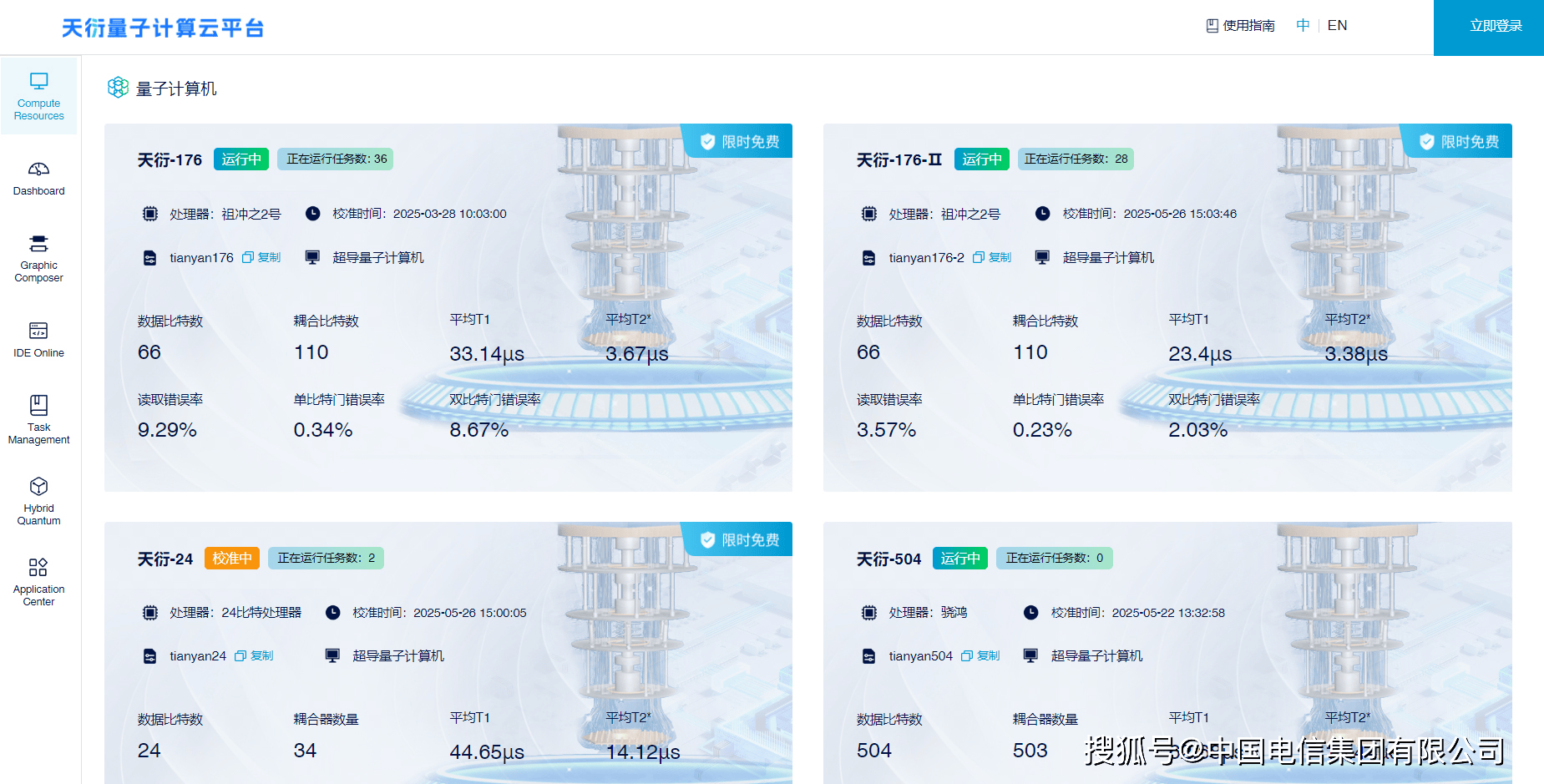Copy the tianyan24 machine ID
This screenshot has height=784, width=1544.
tap(255, 656)
